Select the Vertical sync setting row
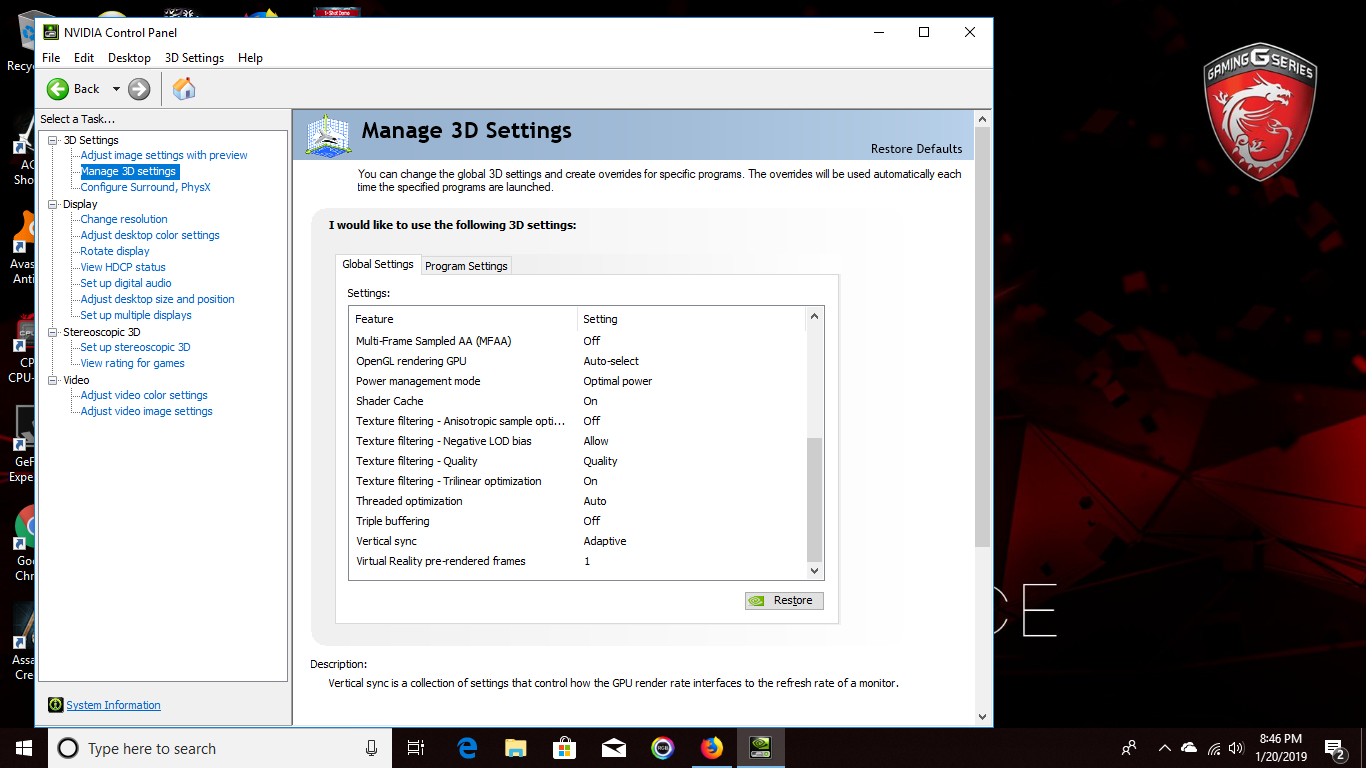Viewport: 1366px width, 768px height. tap(578, 541)
